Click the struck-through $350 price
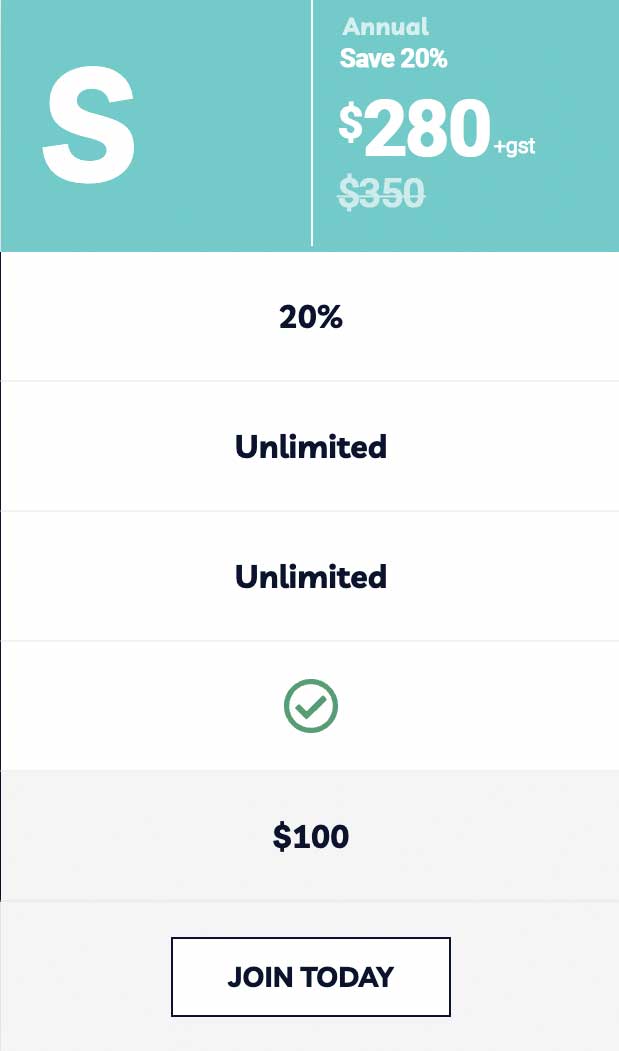This screenshot has width=619, height=1051. [x=381, y=192]
